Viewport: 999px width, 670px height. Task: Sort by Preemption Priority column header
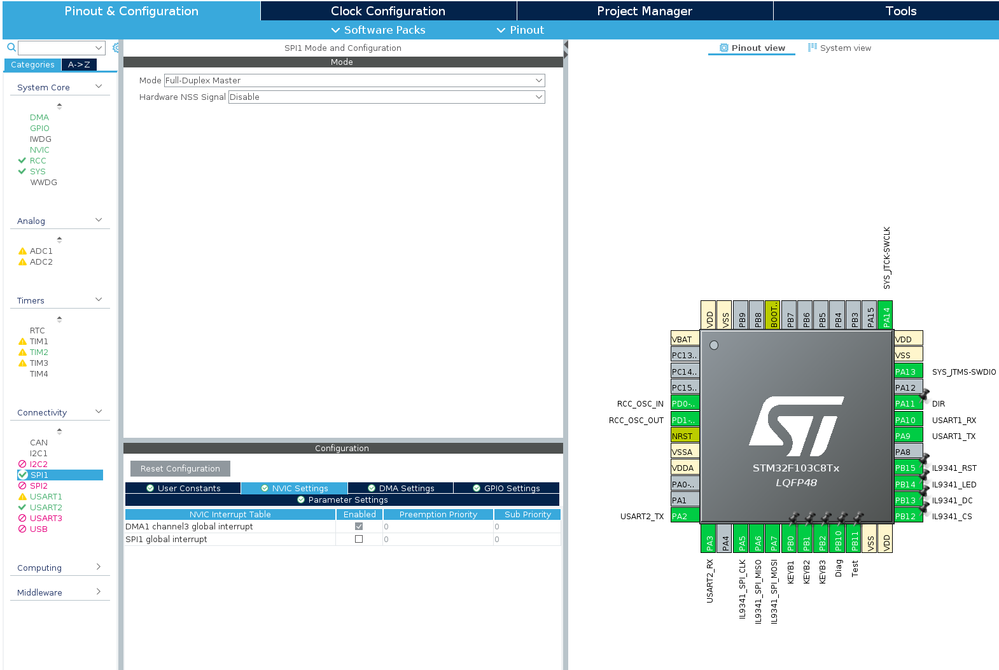(438, 515)
